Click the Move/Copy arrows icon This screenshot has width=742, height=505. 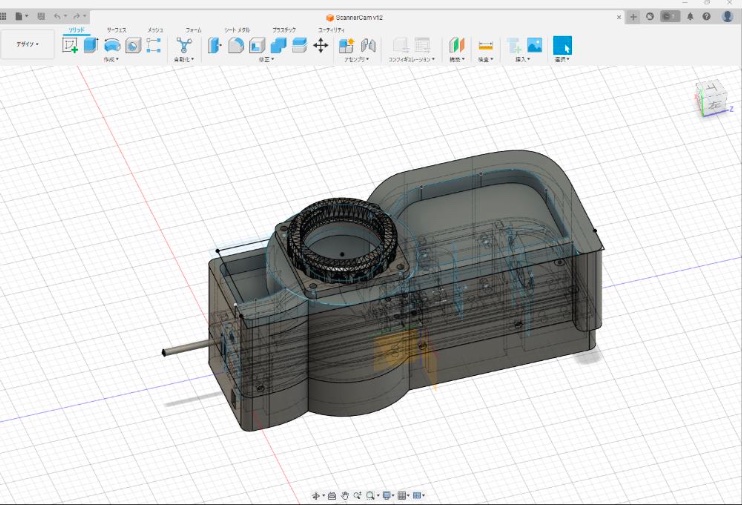[321, 45]
